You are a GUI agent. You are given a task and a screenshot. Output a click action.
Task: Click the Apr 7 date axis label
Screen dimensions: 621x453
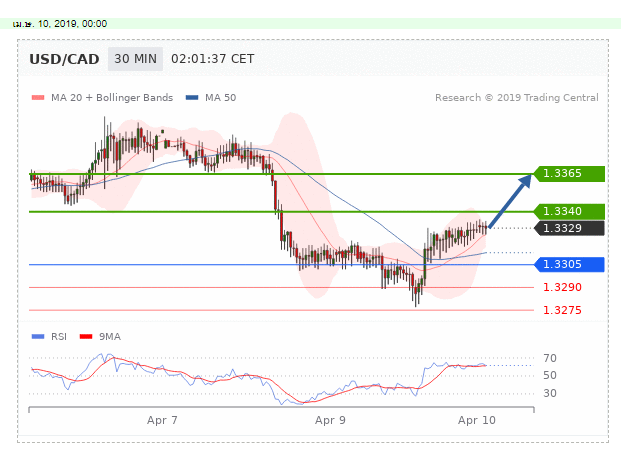(162, 420)
